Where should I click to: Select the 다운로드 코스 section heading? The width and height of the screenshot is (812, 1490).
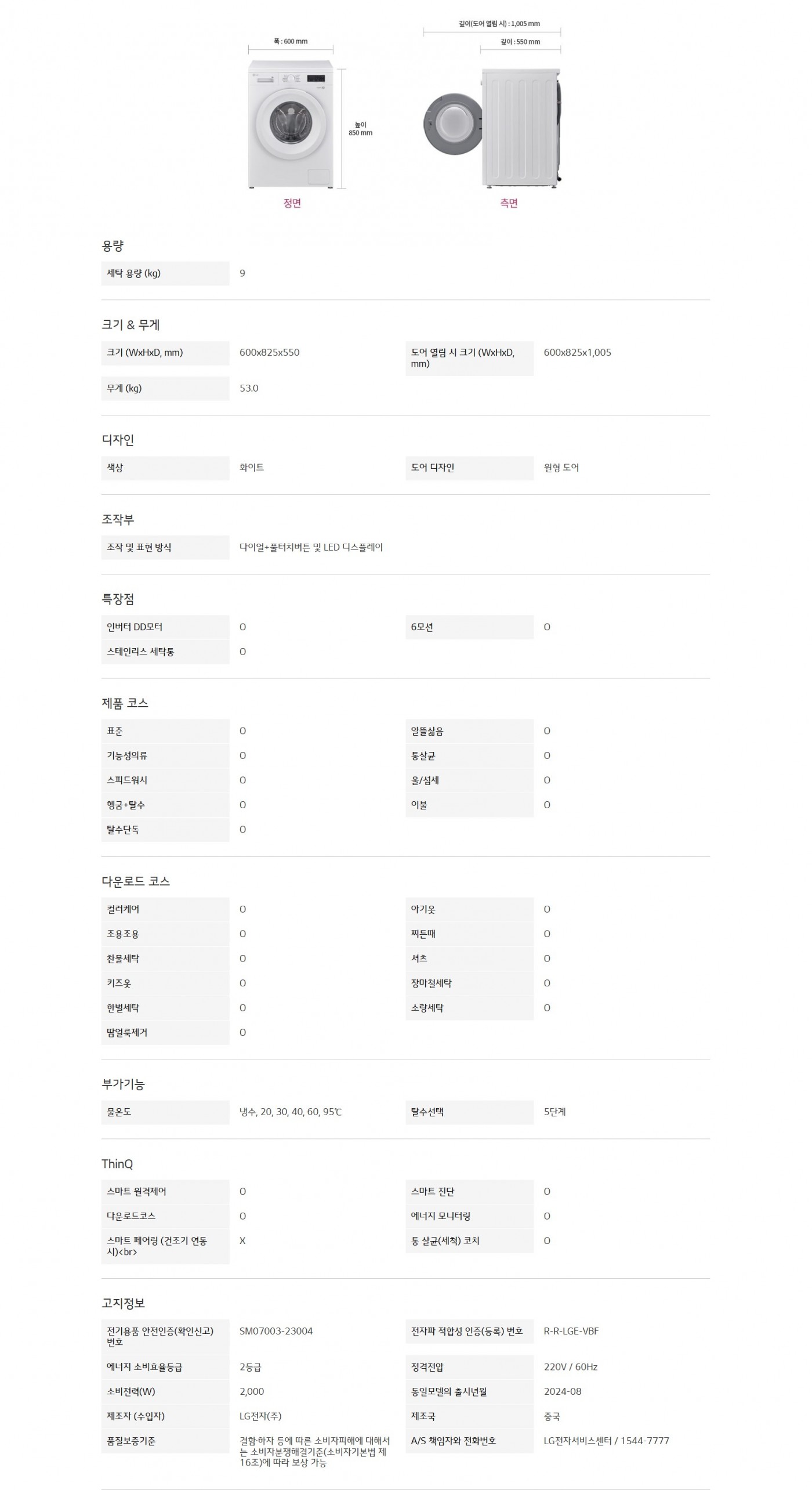tap(136, 881)
